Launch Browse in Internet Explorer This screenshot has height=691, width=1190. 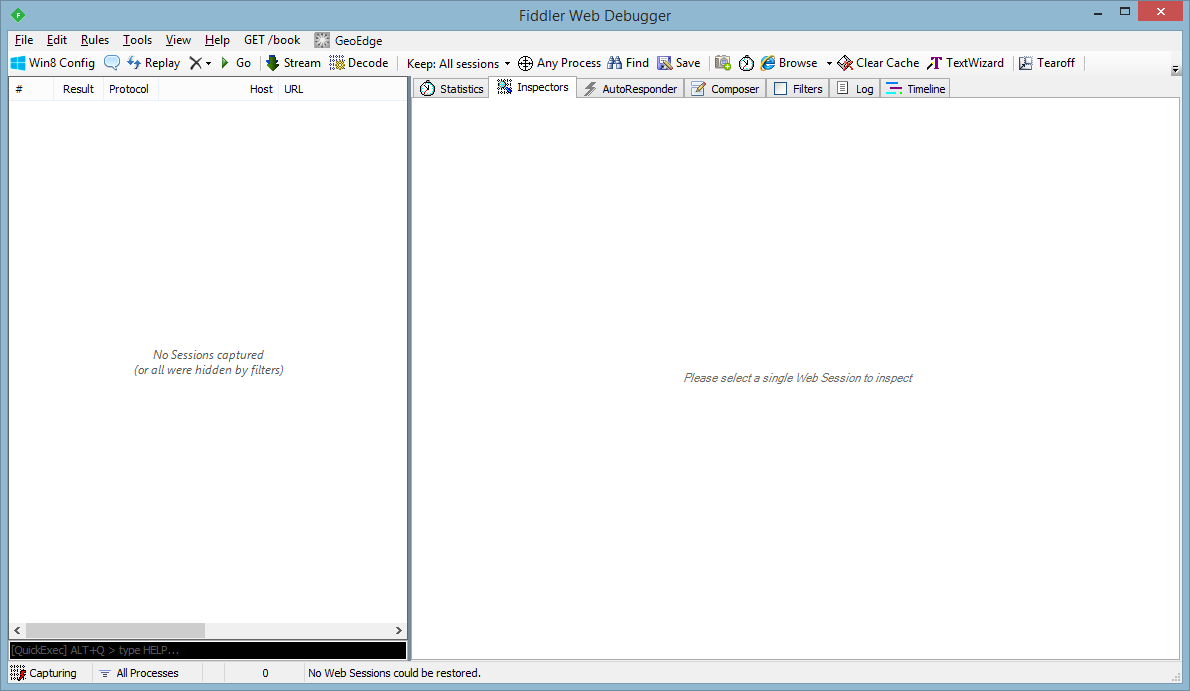789,63
